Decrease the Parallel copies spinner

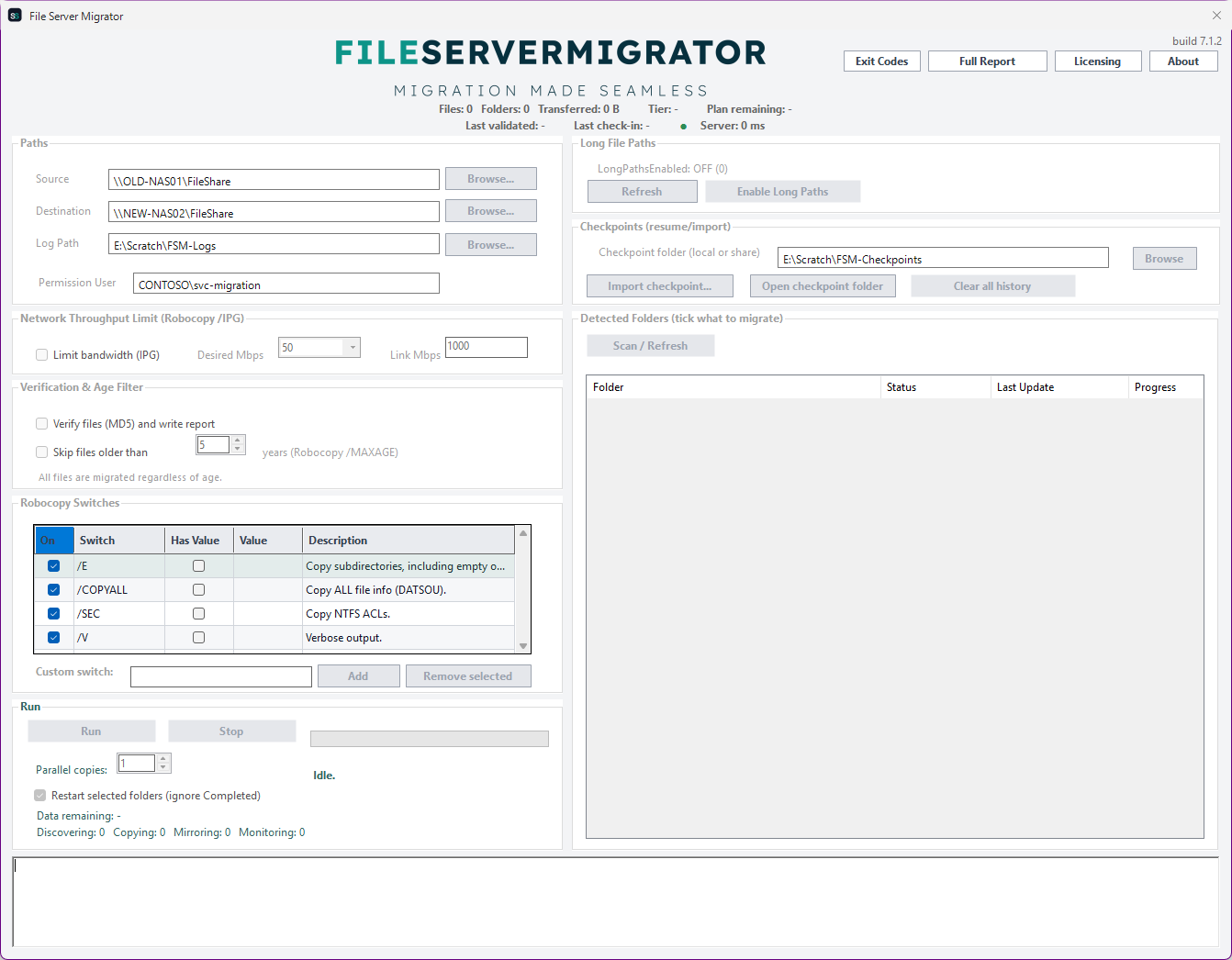click(x=163, y=768)
